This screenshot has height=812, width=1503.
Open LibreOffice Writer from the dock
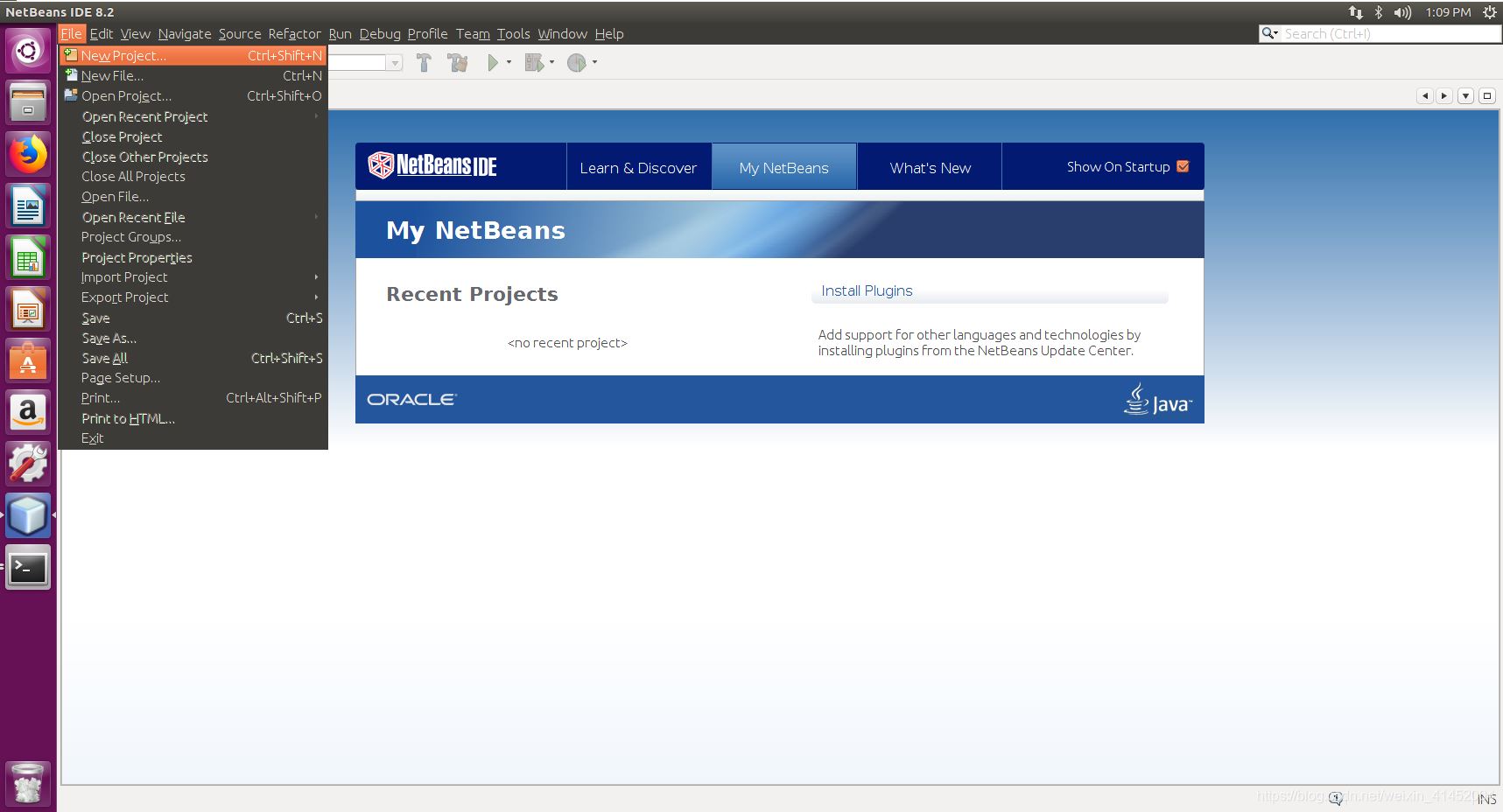[x=28, y=206]
